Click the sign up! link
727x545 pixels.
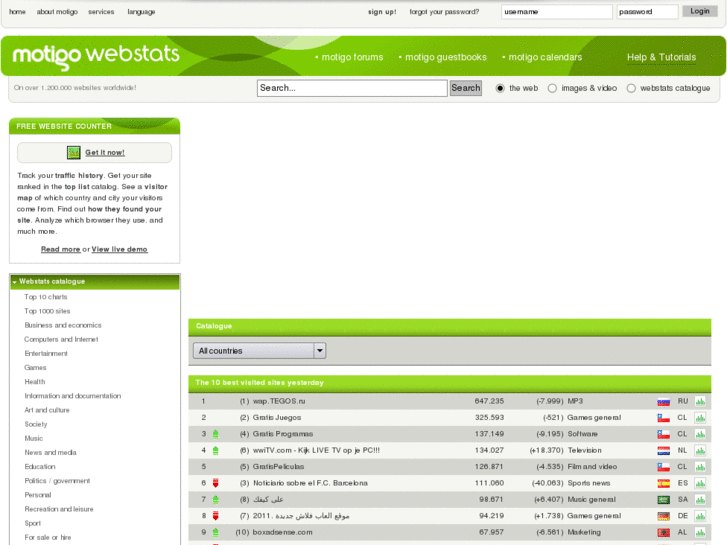coord(382,12)
